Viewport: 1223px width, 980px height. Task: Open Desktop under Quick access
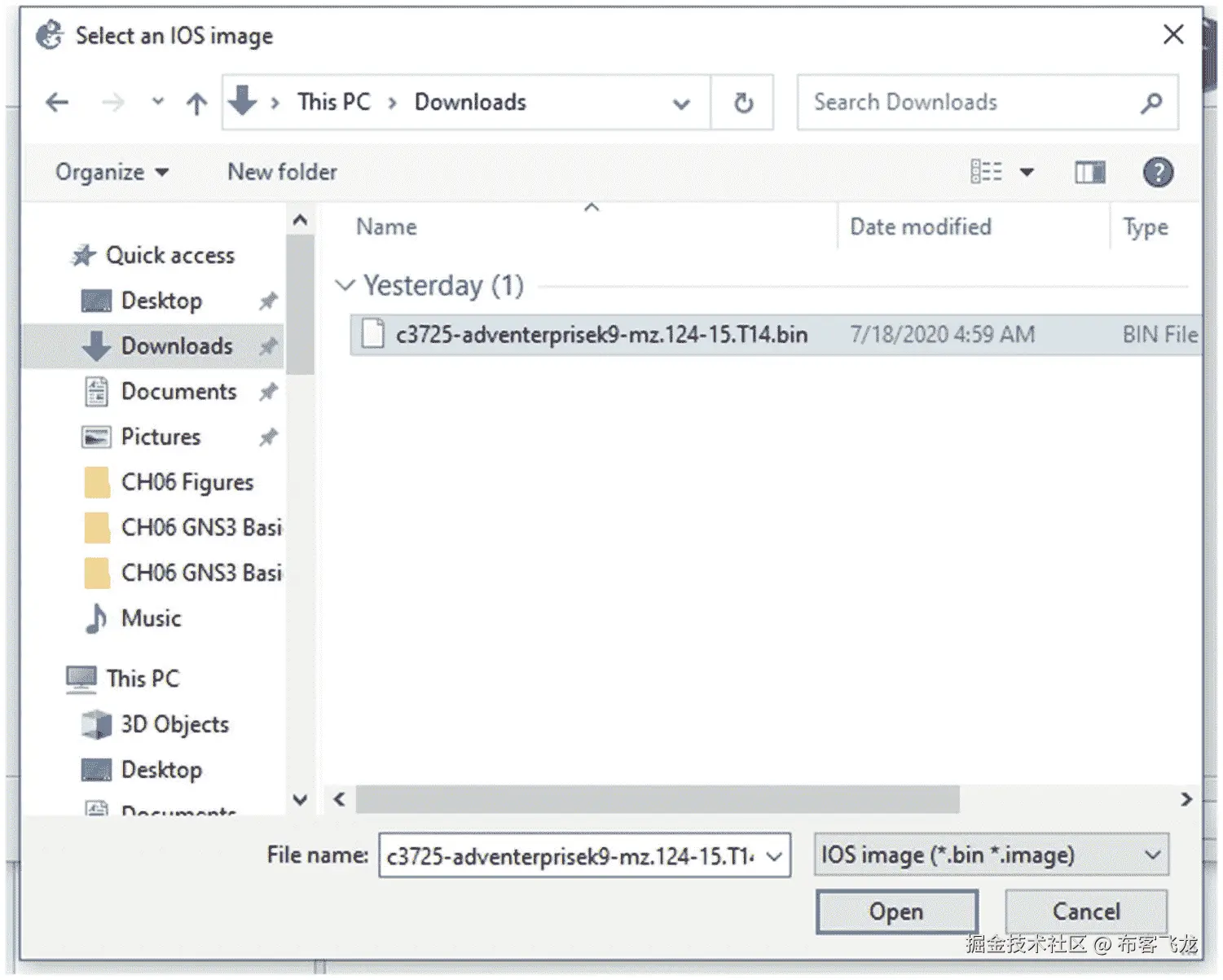coord(161,301)
